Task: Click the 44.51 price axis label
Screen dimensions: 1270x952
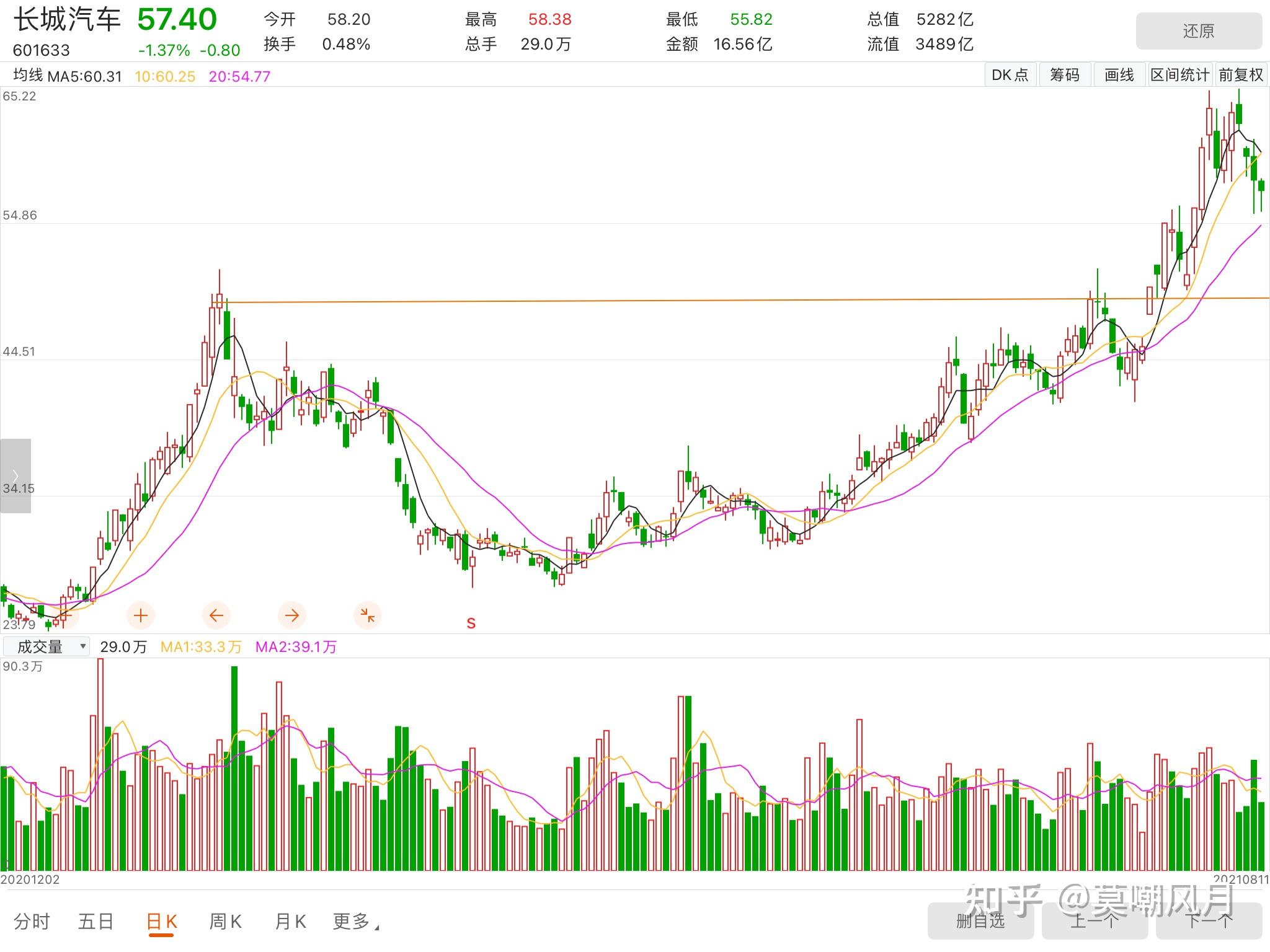Action: point(19,351)
